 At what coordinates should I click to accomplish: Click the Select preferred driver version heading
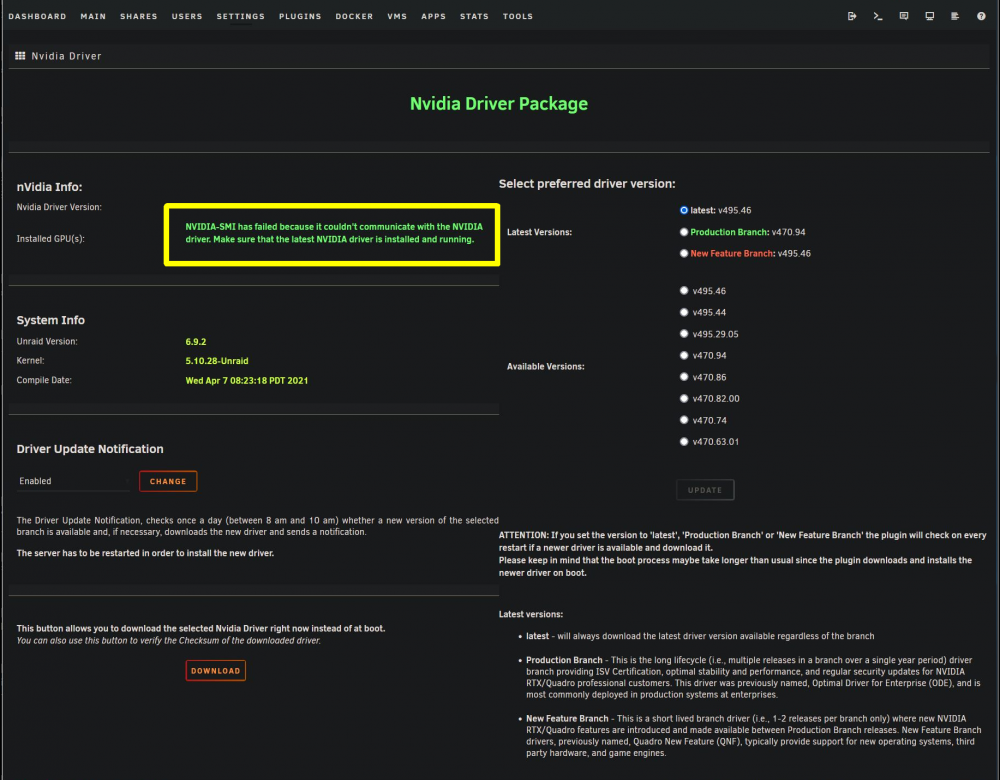[x=587, y=184]
